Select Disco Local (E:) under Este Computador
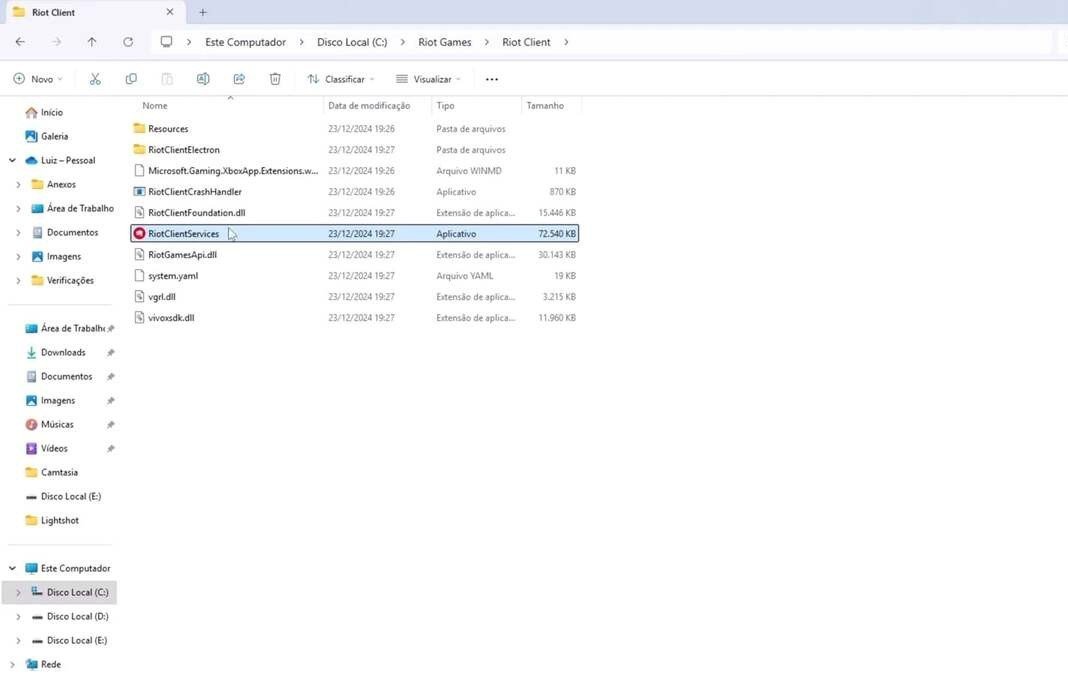The height and width of the screenshot is (700, 1068). (69, 640)
